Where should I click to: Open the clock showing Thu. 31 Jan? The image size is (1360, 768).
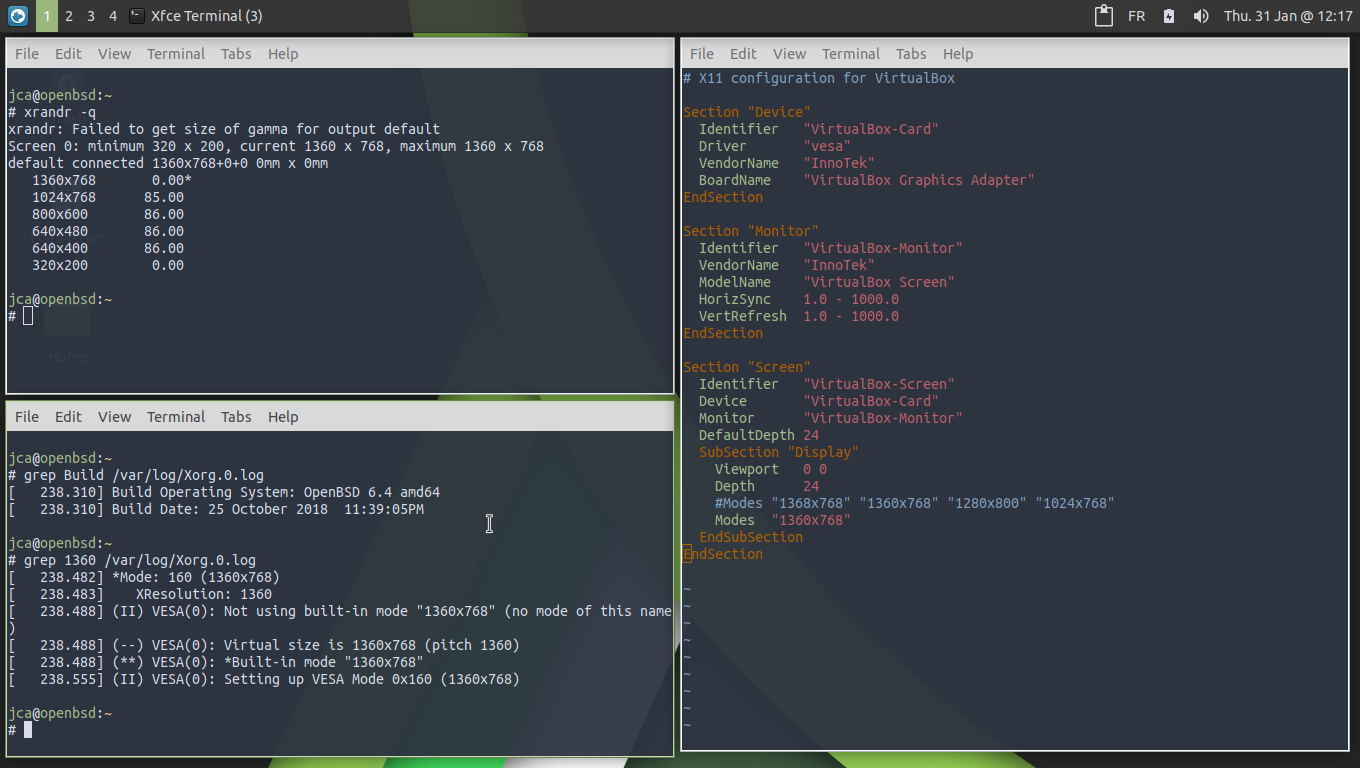(1288, 16)
